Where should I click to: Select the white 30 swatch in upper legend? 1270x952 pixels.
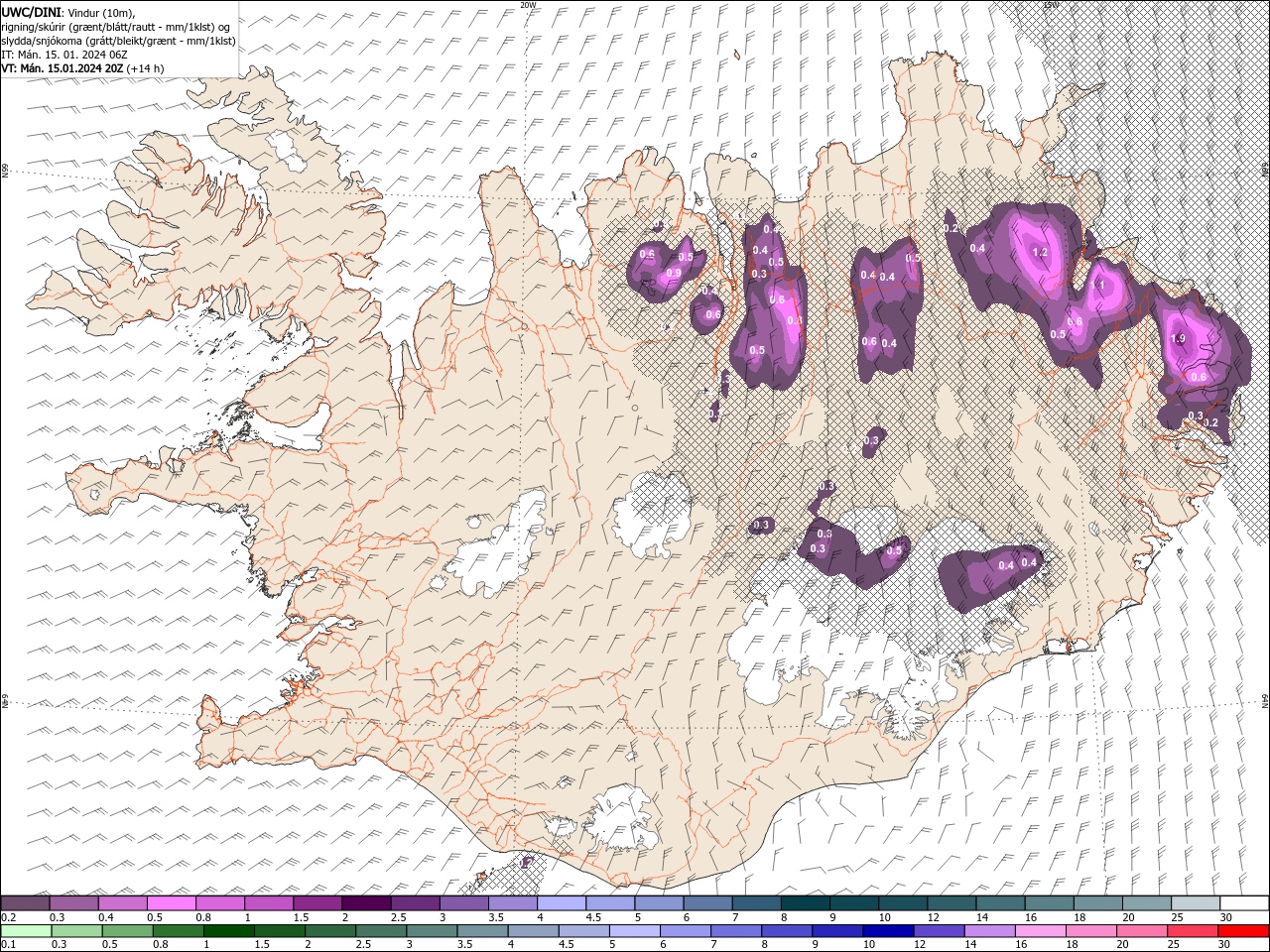[1244, 903]
